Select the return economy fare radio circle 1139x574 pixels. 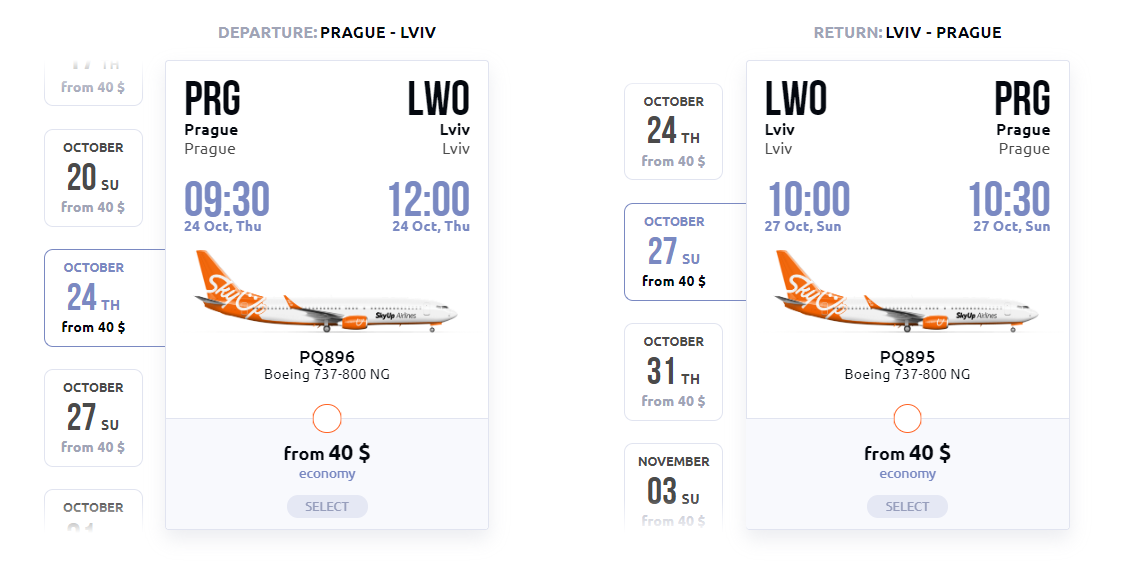(x=907, y=418)
